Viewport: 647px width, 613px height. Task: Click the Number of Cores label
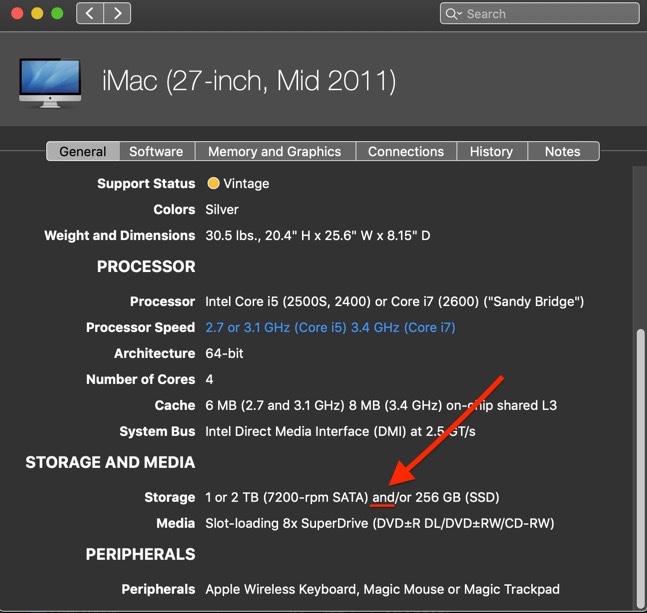140,380
